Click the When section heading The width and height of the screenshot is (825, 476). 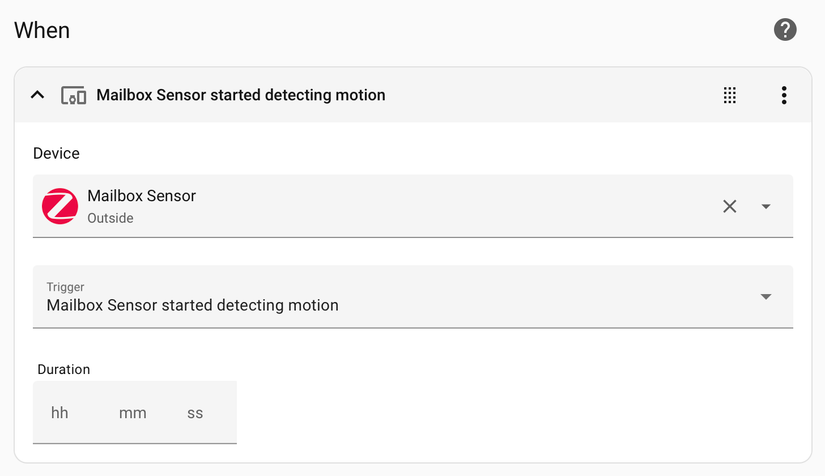(x=42, y=30)
